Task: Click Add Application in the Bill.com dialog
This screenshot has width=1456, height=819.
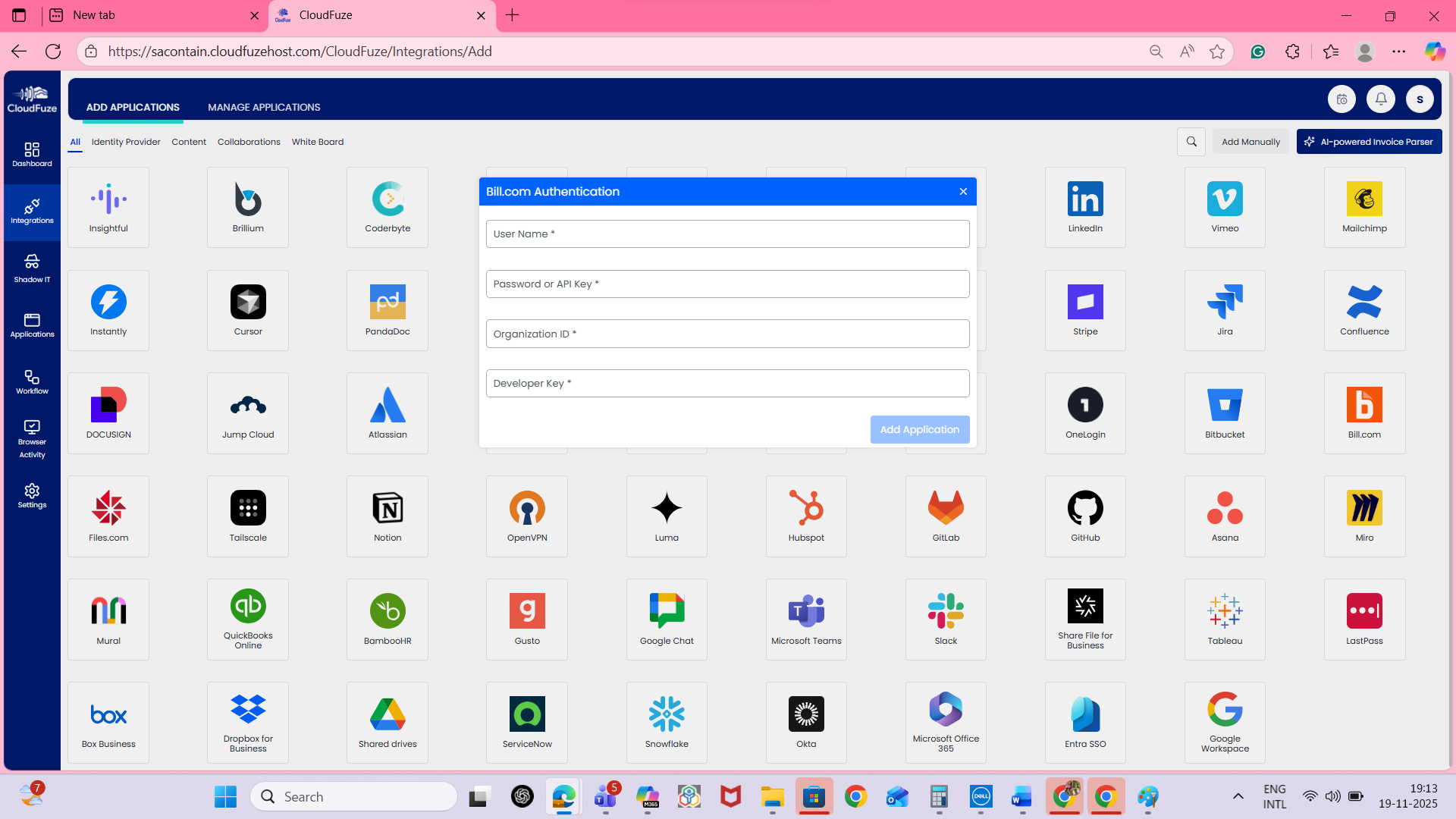Action: pos(919,429)
